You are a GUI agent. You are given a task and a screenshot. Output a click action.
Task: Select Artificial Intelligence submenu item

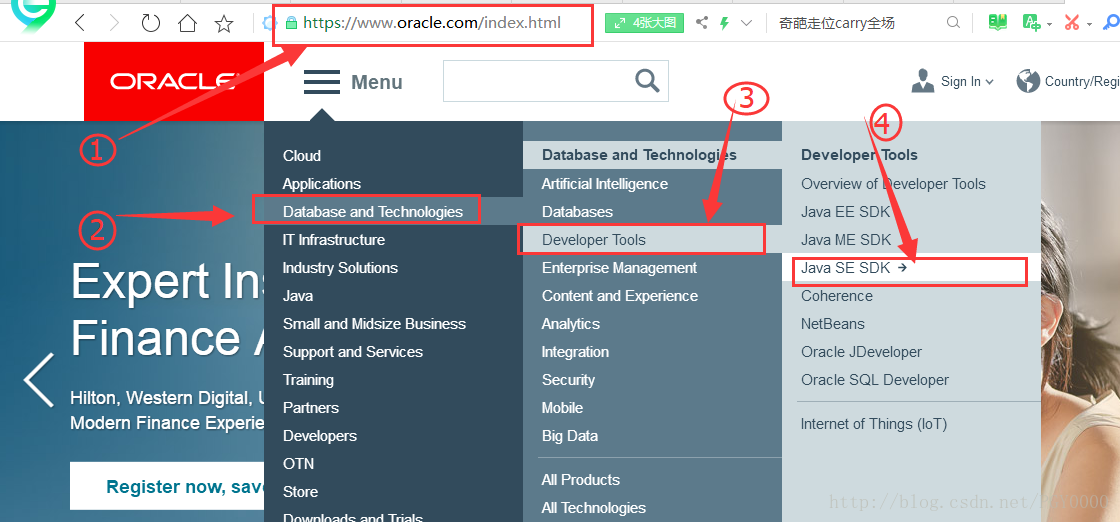pos(604,184)
